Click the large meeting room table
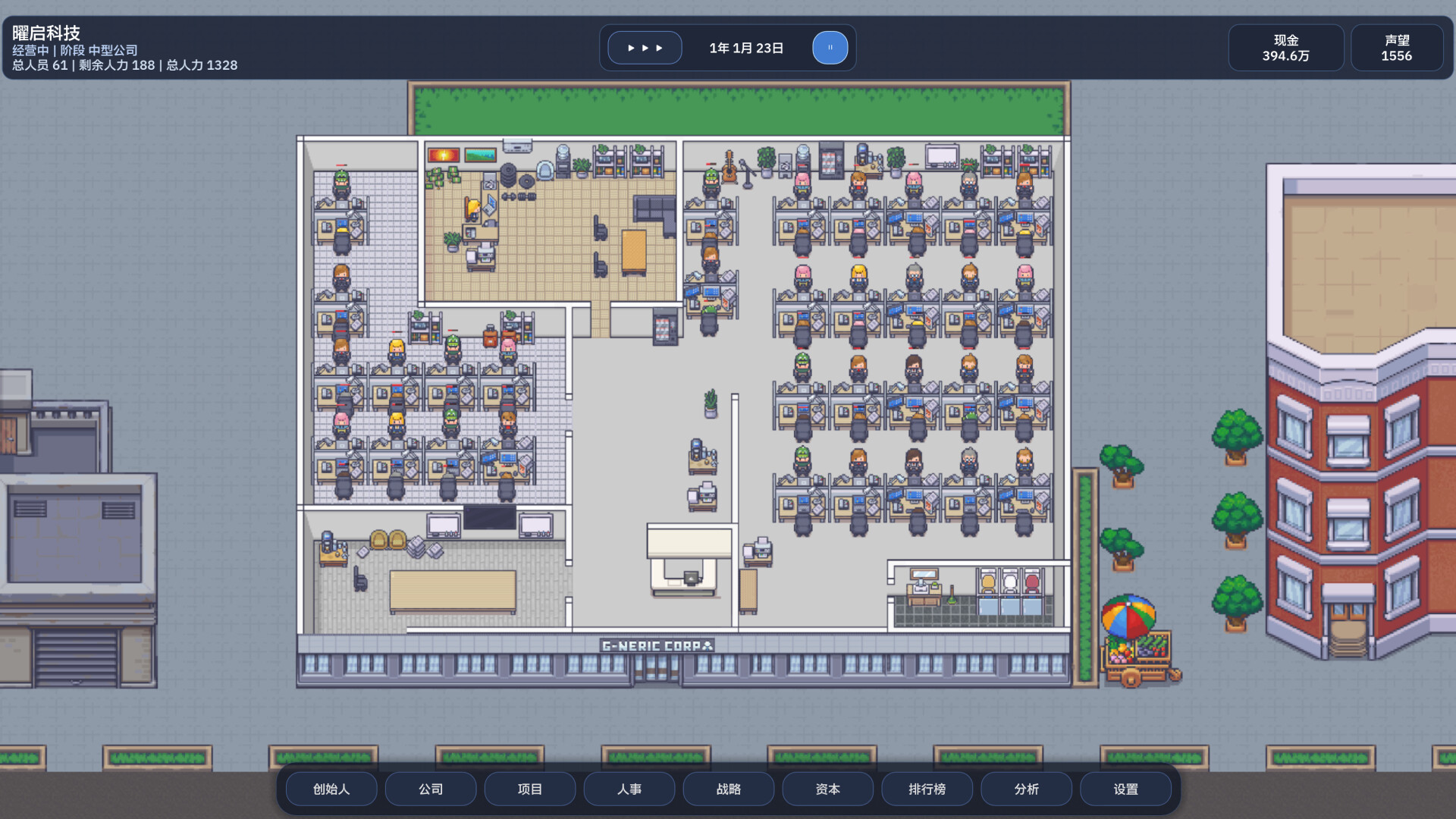 [x=453, y=590]
